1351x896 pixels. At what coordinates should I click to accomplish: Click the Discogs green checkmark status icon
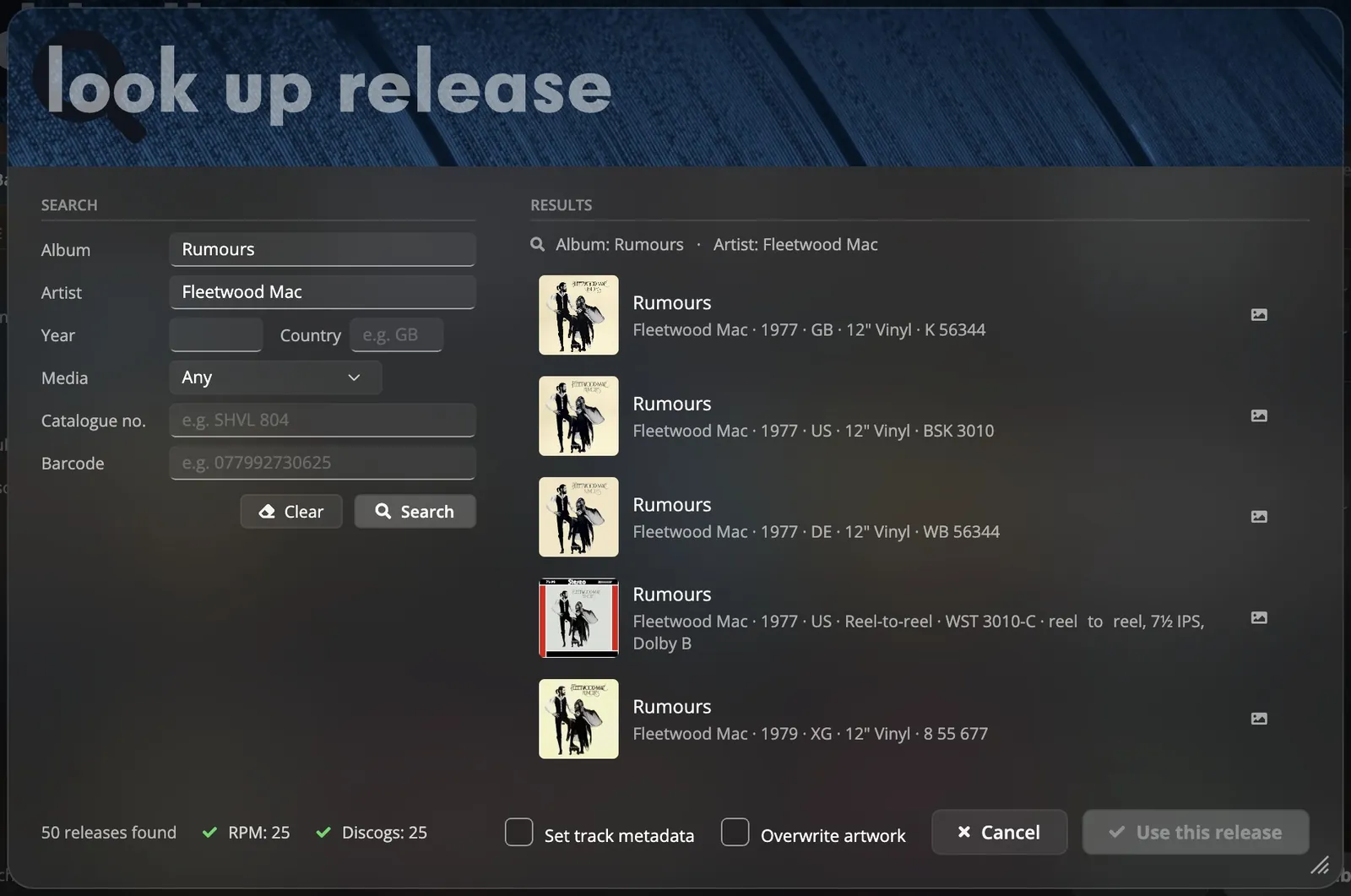click(x=323, y=833)
